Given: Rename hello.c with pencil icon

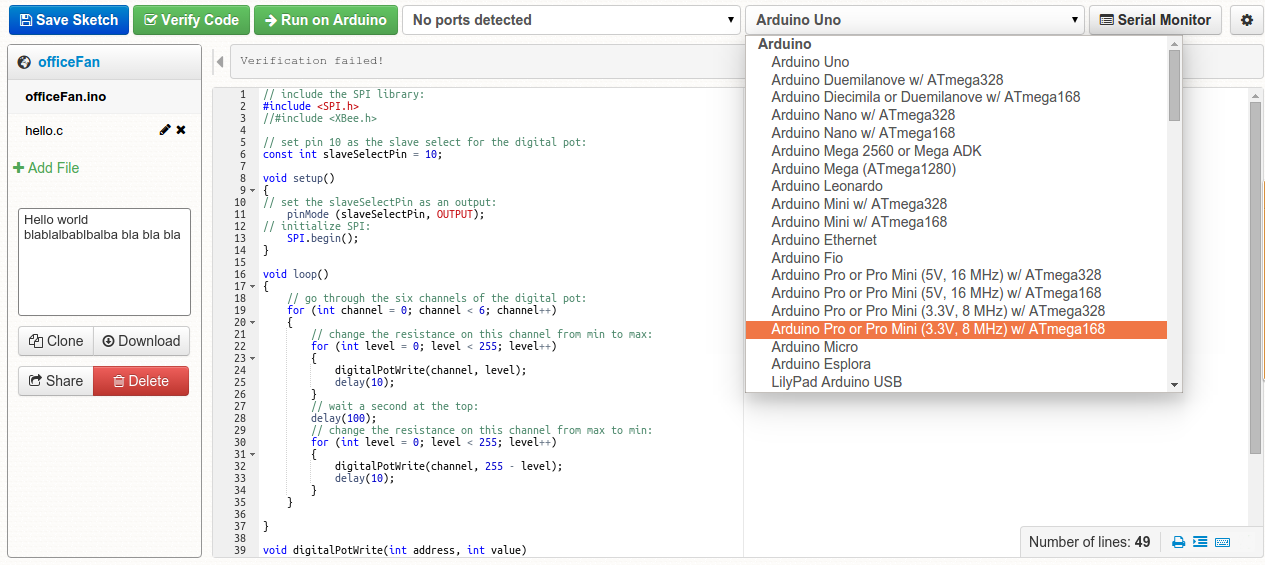Looking at the screenshot, I should click(165, 130).
